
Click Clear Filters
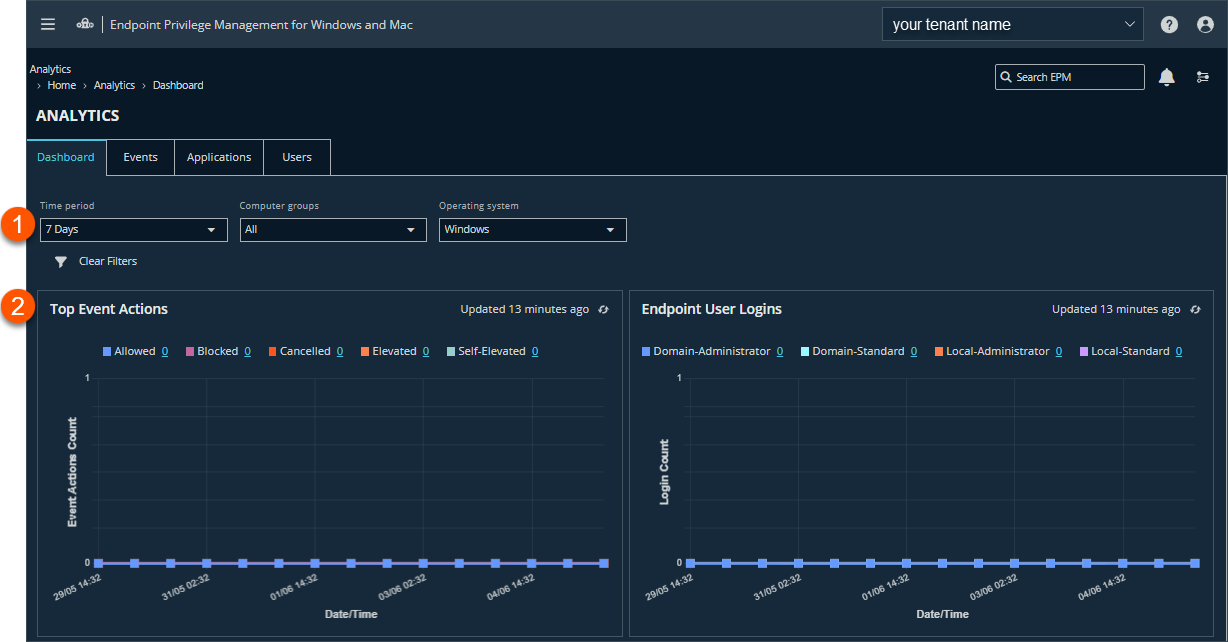pyautogui.click(x=108, y=261)
